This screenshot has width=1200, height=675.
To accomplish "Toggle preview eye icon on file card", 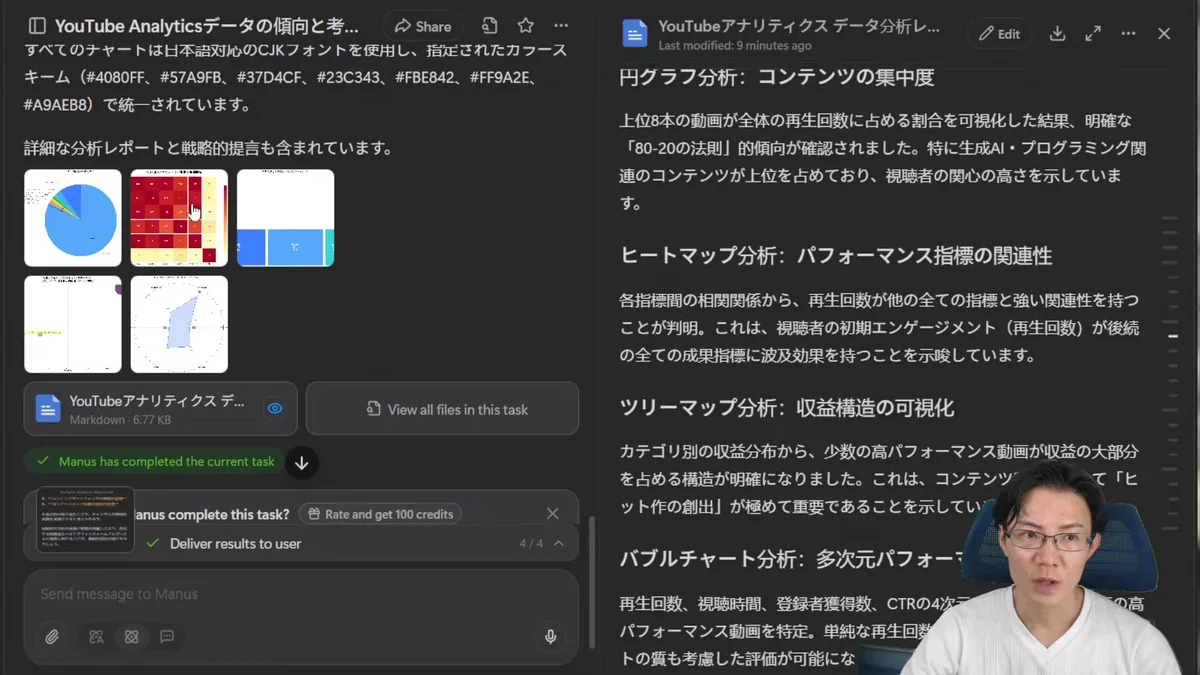I will 275,409.
